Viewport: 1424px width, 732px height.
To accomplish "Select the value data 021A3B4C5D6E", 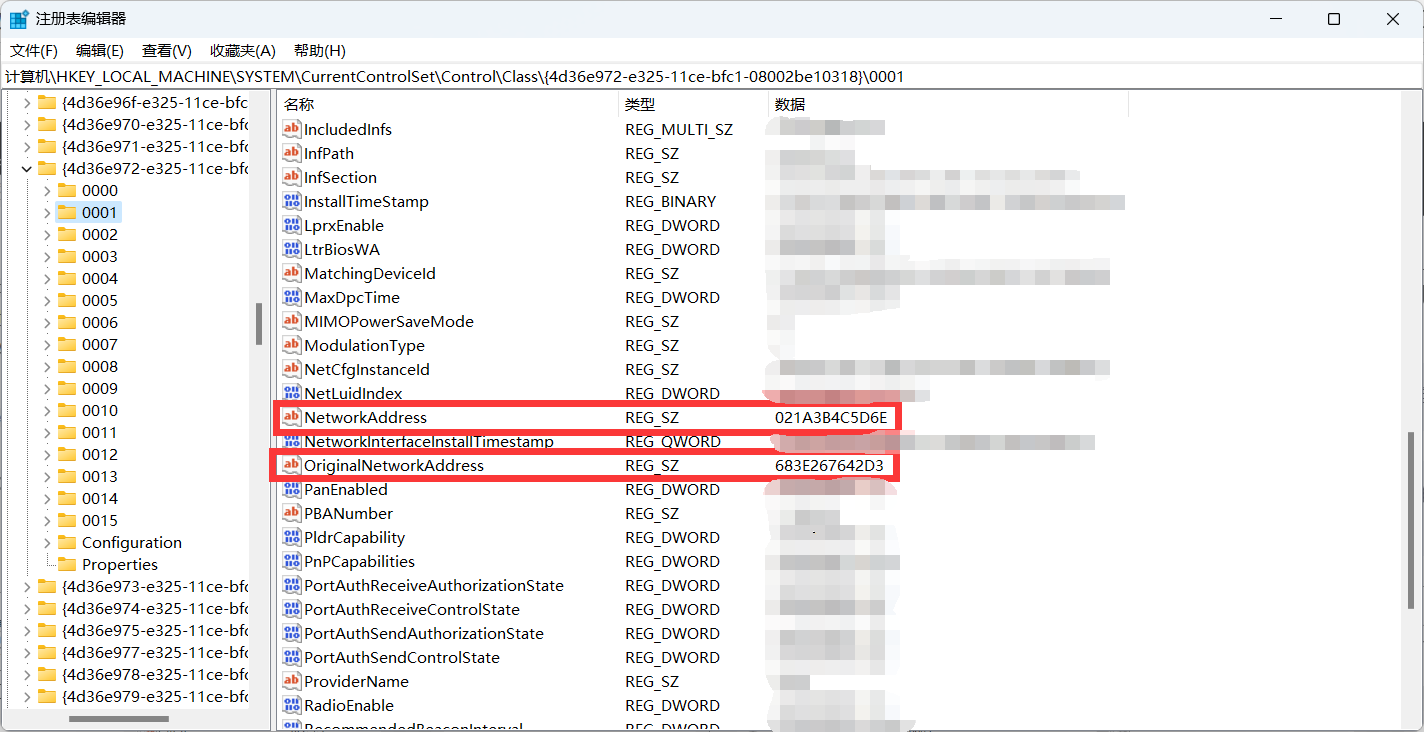I will [831, 417].
